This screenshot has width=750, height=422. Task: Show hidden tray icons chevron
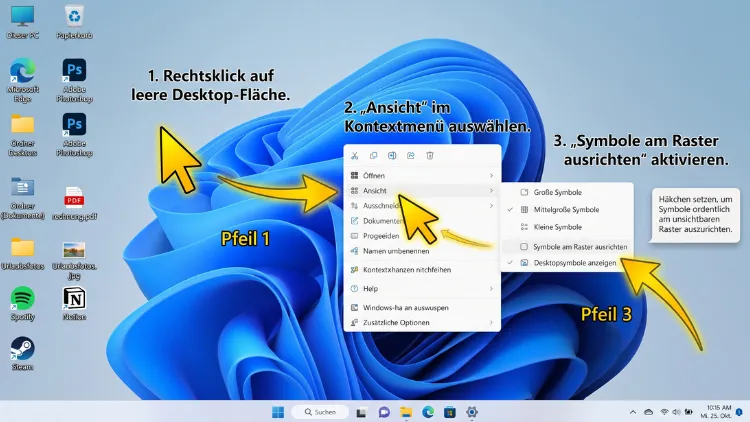(x=633, y=412)
